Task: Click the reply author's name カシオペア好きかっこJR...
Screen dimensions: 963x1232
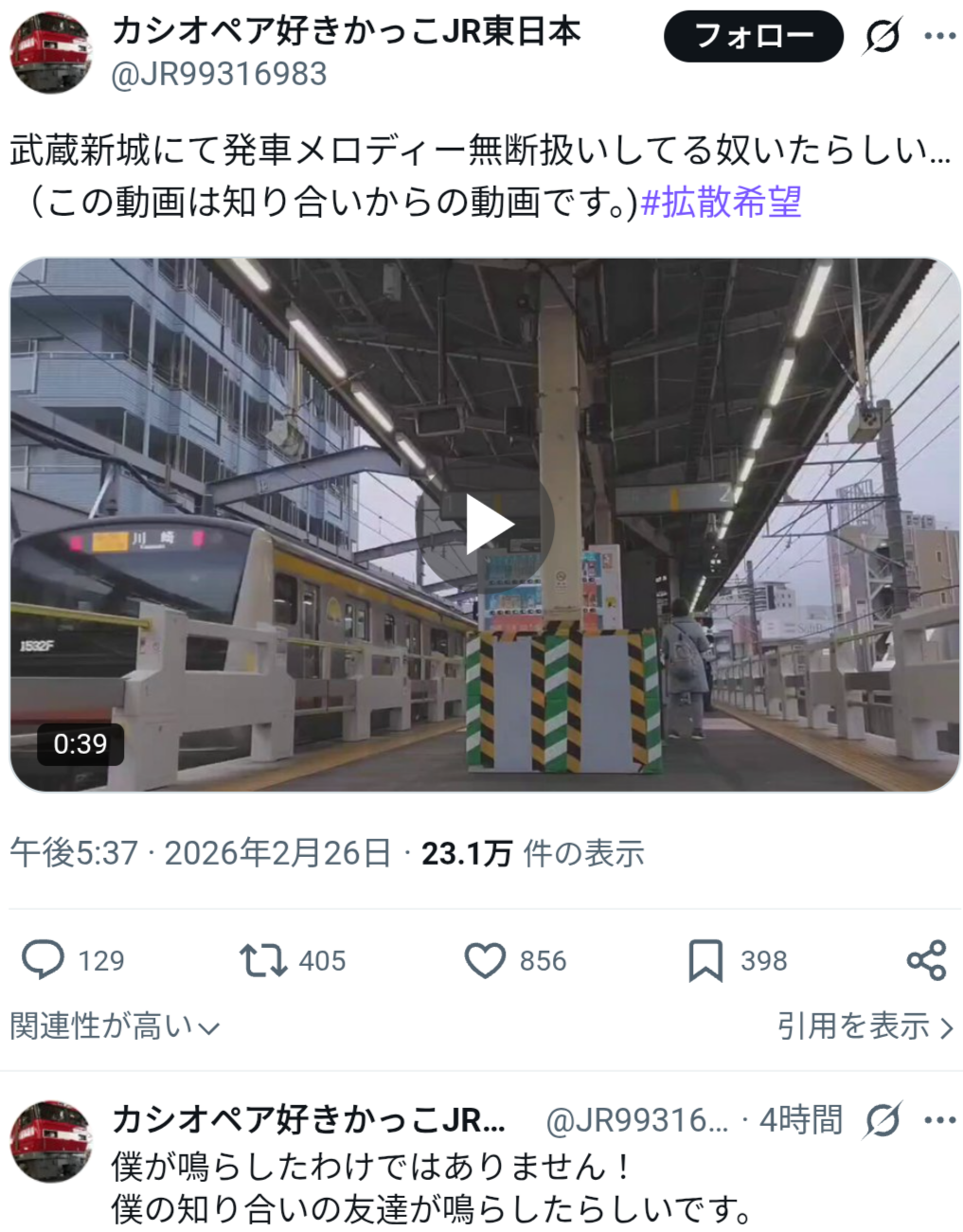Action: [x=309, y=1120]
